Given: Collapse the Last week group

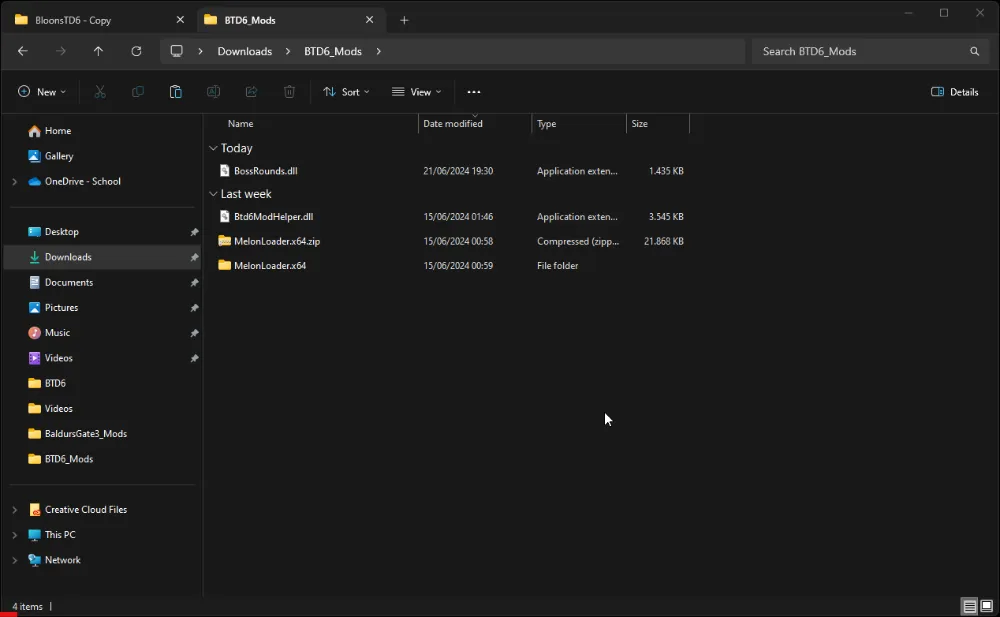Looking at the screenshot, I should click(213, 194).
